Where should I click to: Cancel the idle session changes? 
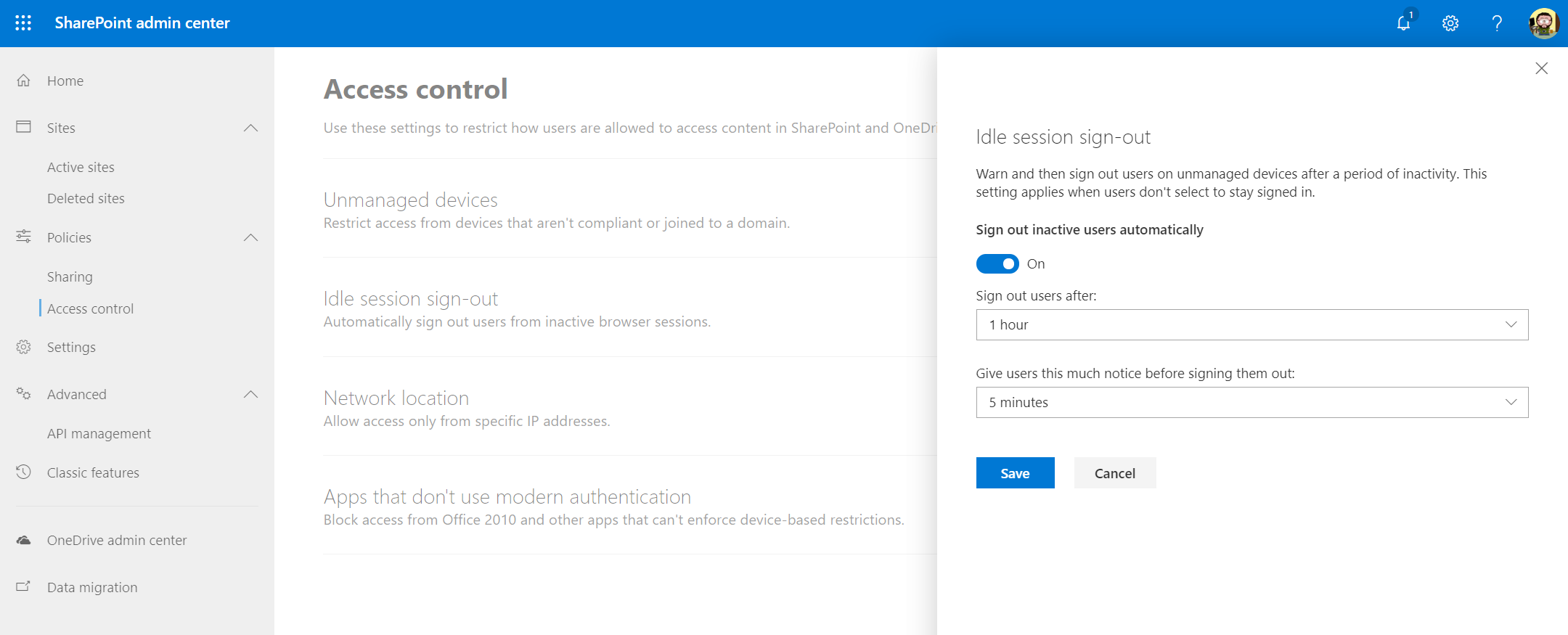1114,473
